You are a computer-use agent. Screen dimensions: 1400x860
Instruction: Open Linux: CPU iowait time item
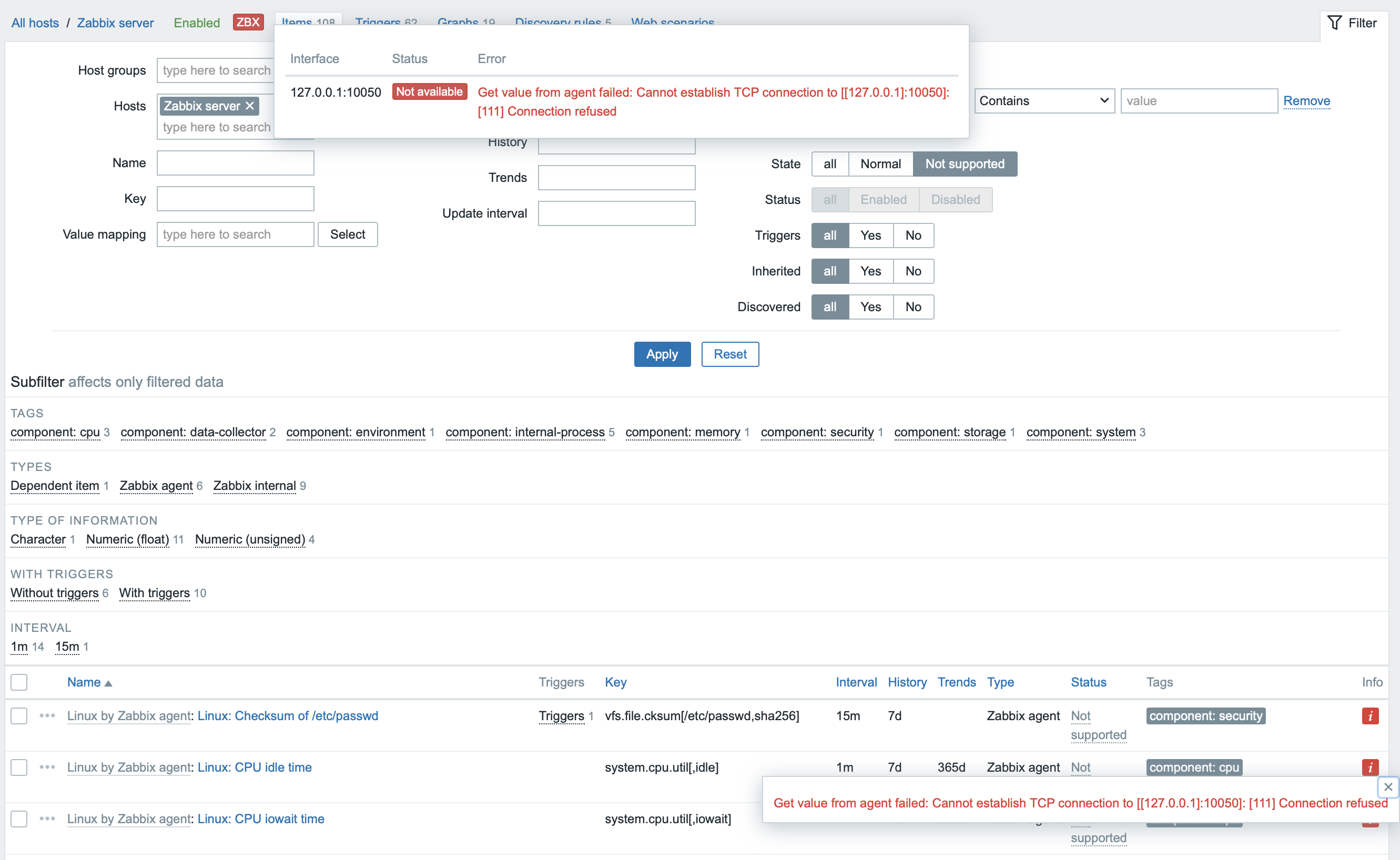tap(260, 818)
